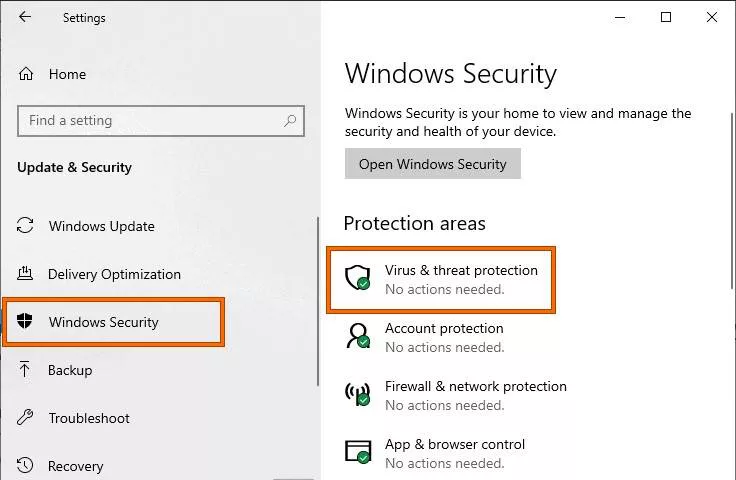The image size is (736, 480).
Task: Go to Troubleshoot settings page
Action: 89,418
